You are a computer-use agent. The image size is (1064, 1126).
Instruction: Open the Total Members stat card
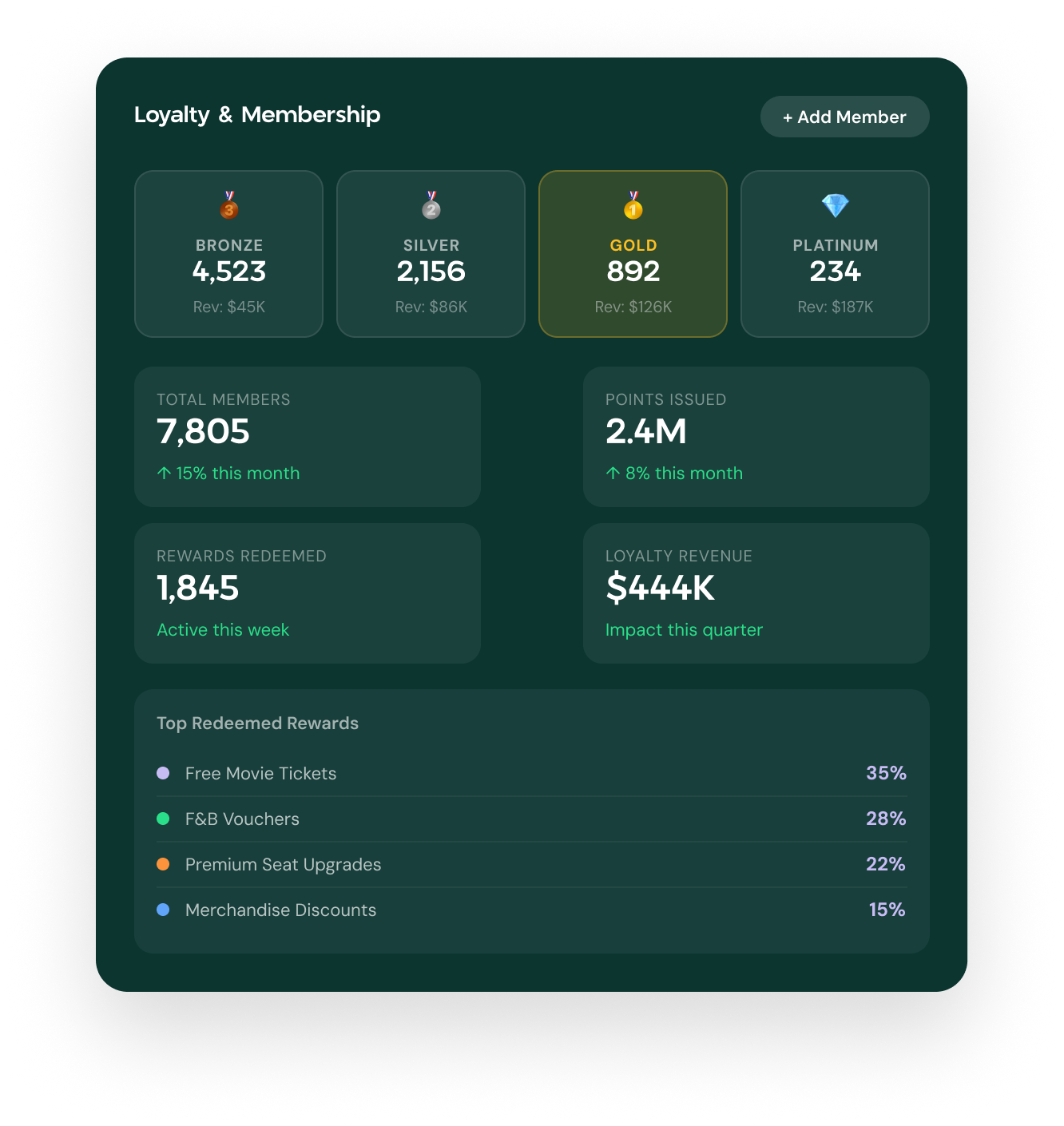coord(308,437)
